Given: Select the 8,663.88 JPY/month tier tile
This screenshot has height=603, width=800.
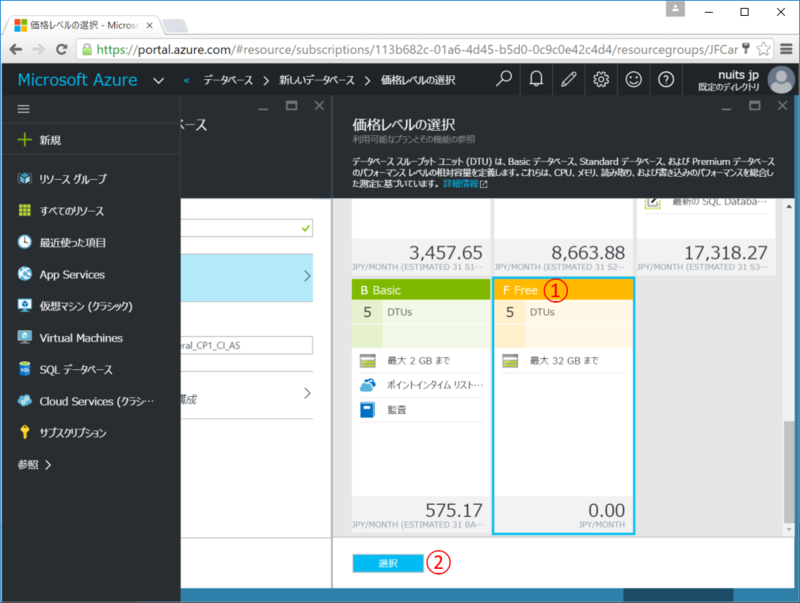Looking at the screenshot, I should tap(563, 237).
